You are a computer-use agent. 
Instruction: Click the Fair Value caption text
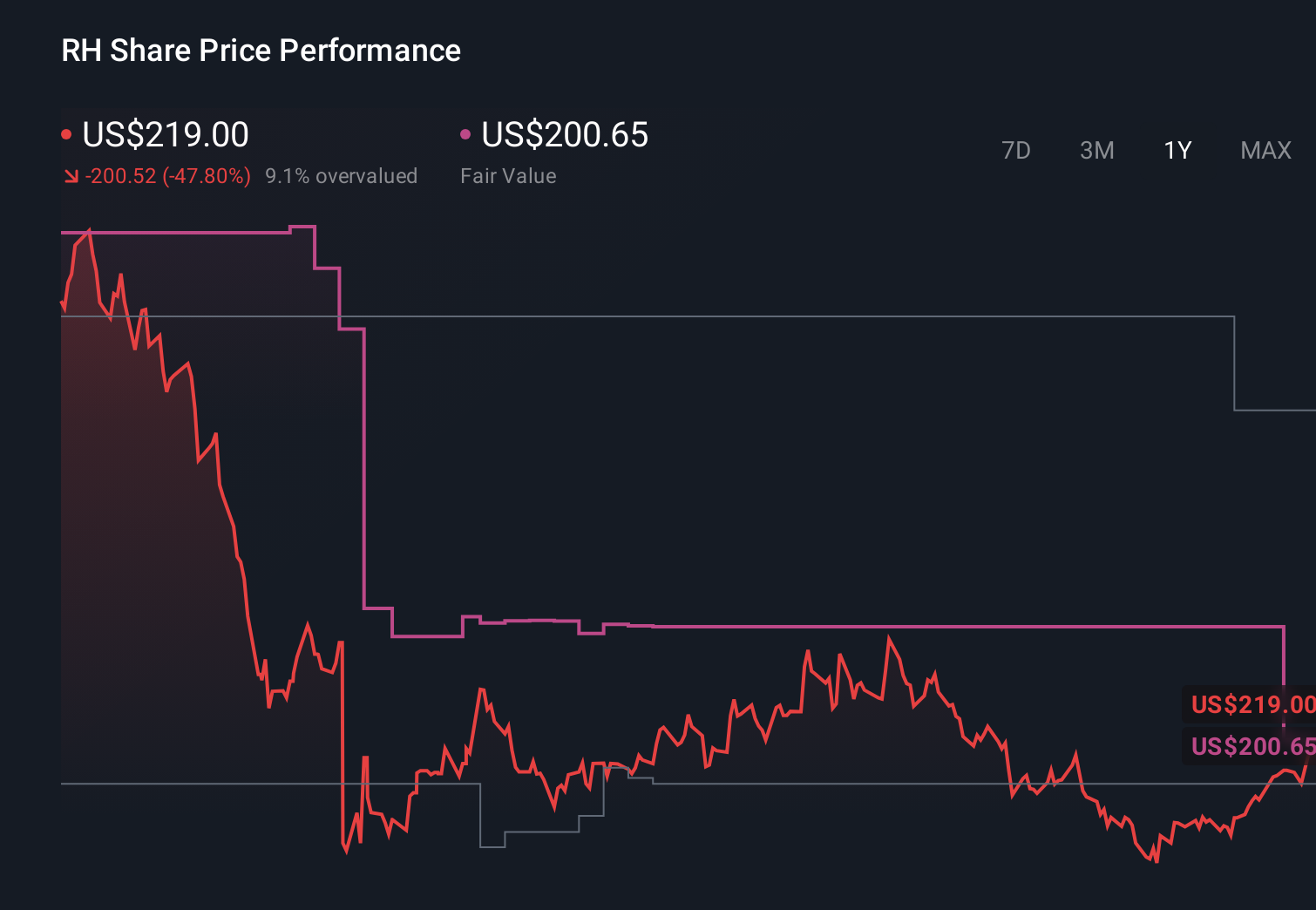(508, 176)
